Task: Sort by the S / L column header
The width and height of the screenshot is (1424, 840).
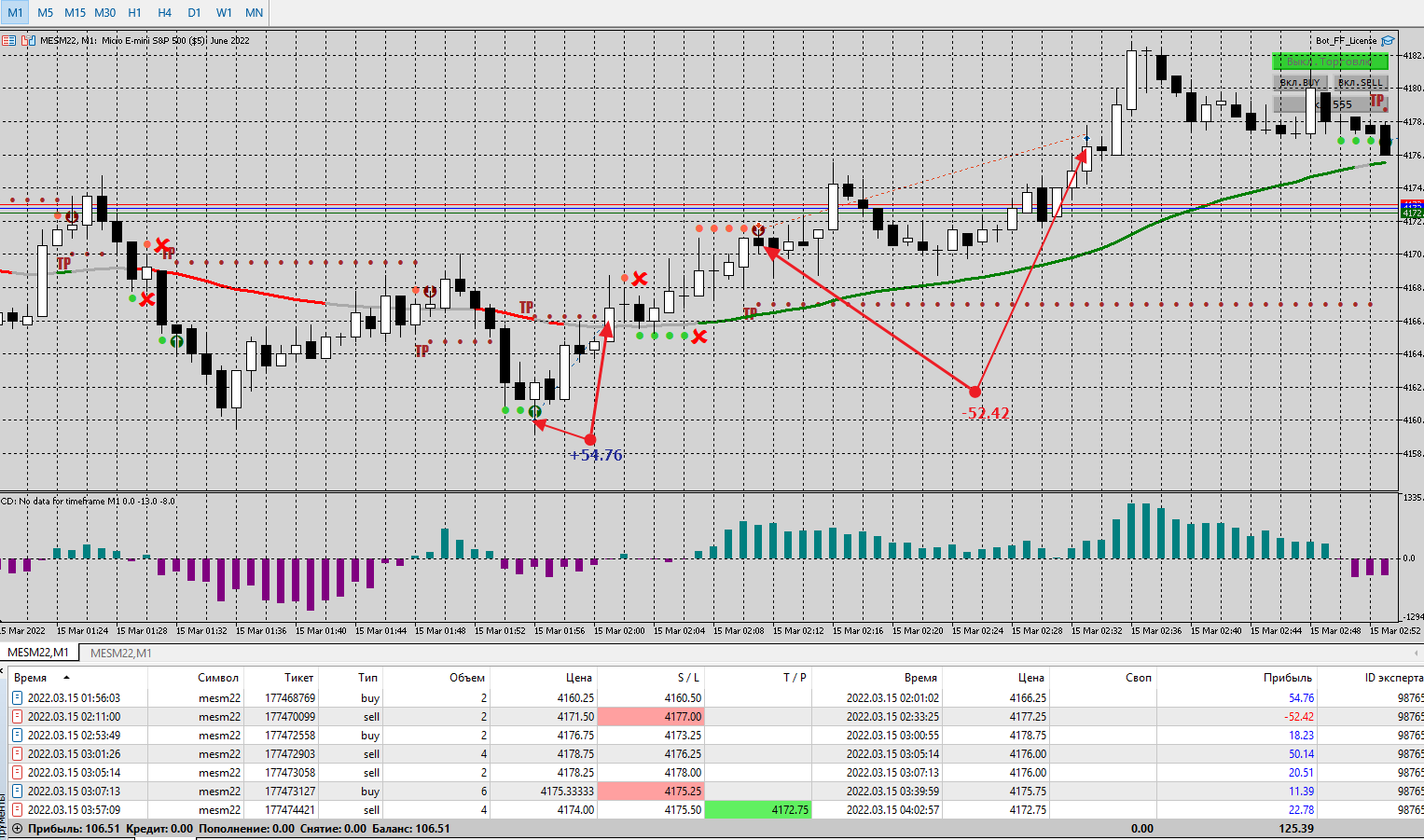Action: [x=688, y=678]
